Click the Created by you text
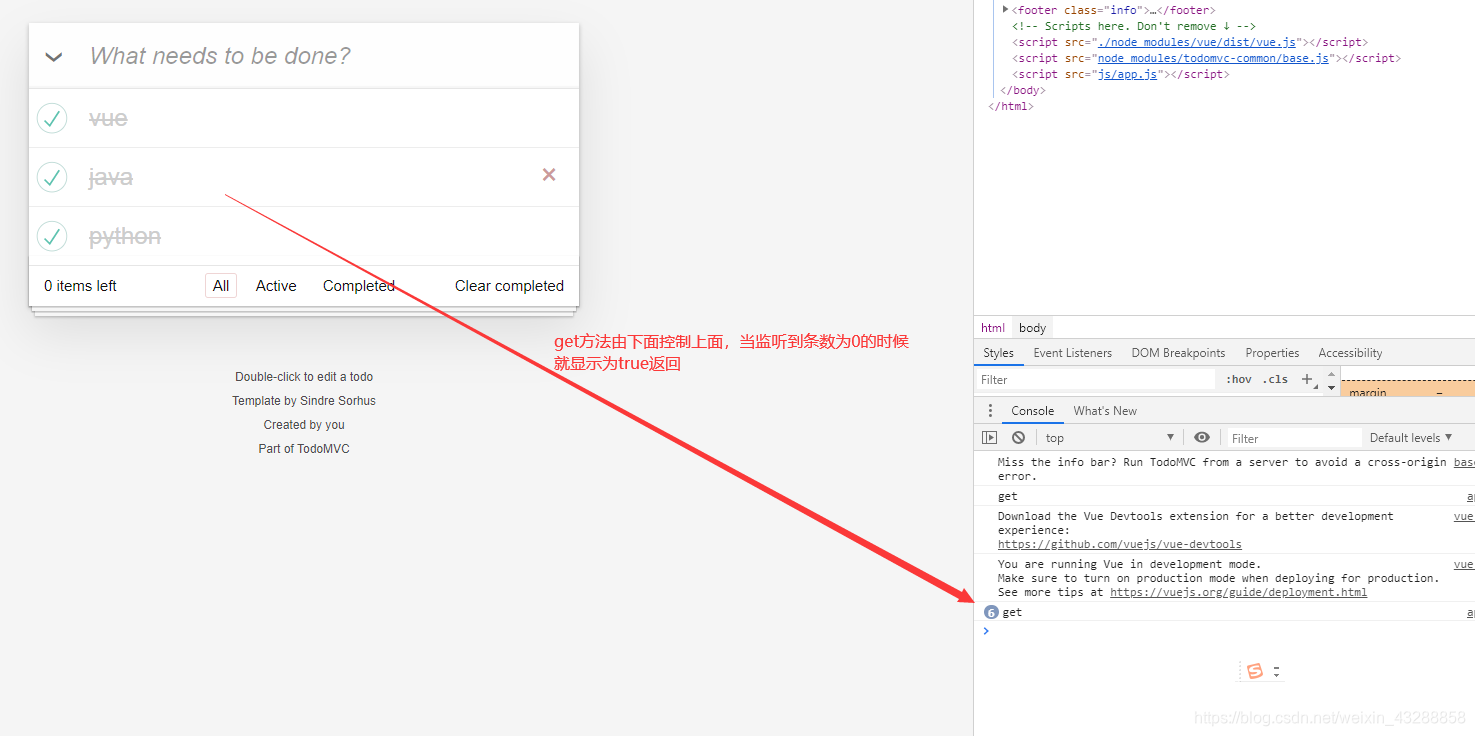 click(x=304, y=425)
